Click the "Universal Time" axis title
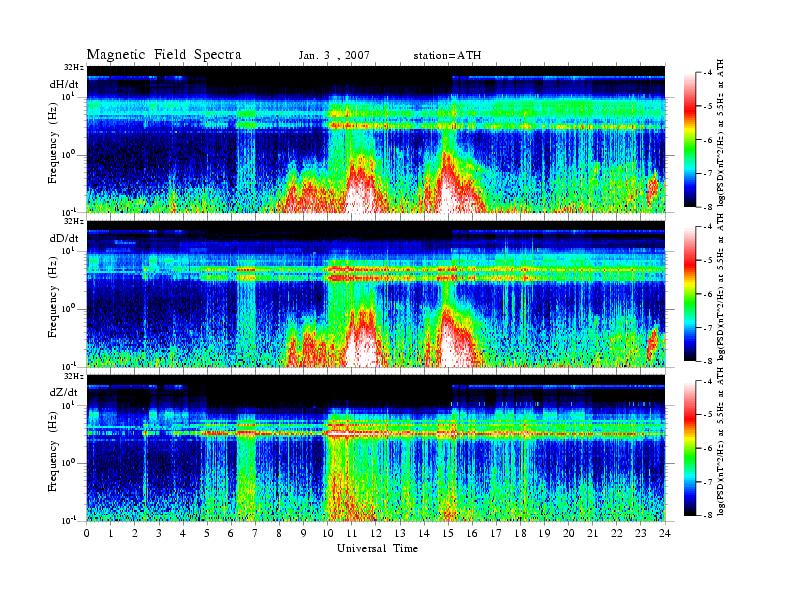 [377, 548]
